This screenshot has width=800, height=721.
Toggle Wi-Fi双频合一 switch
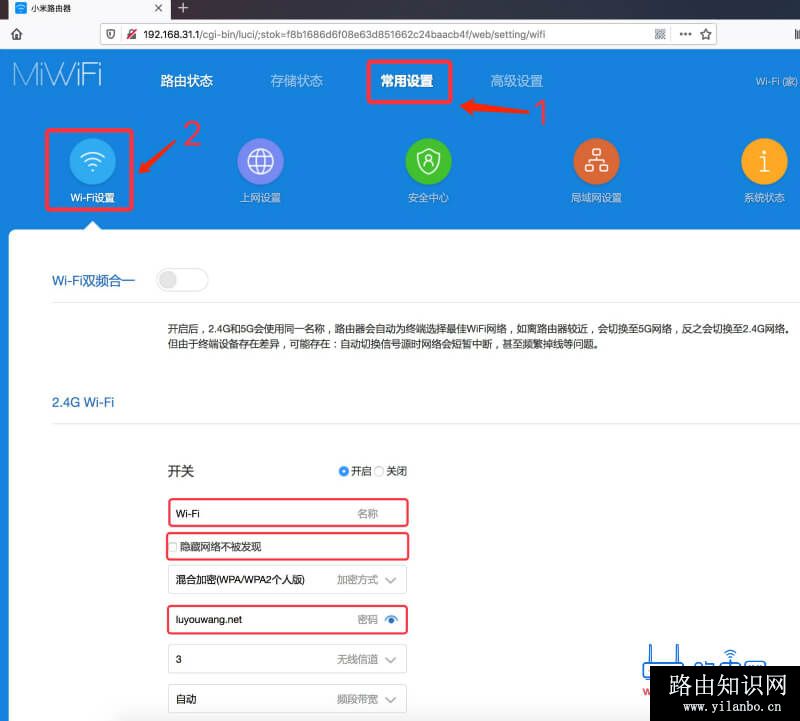[182, 280]
